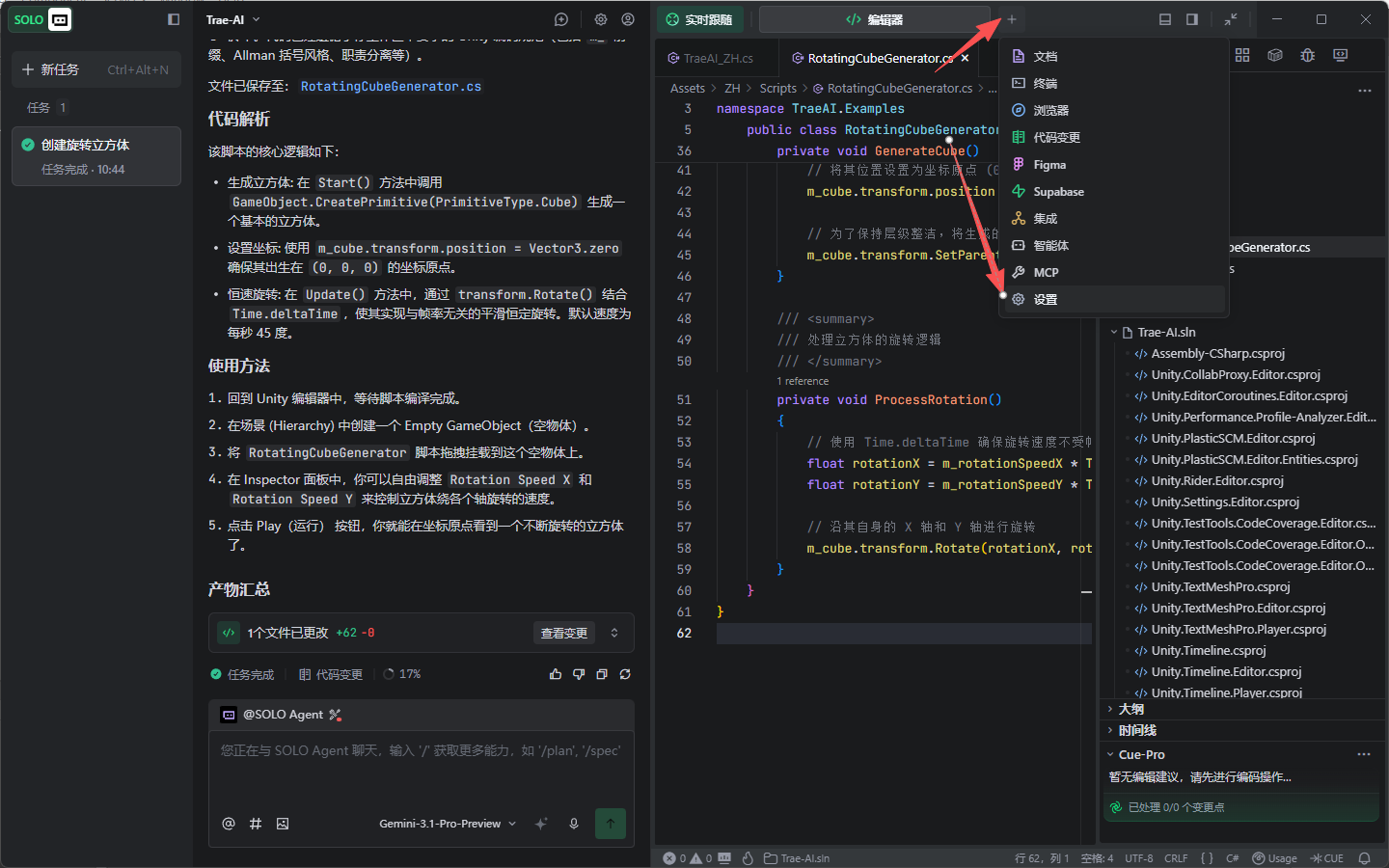Click the '1 reference' code lens
This screenshot has width=1389, height=868.
point(803,381)
